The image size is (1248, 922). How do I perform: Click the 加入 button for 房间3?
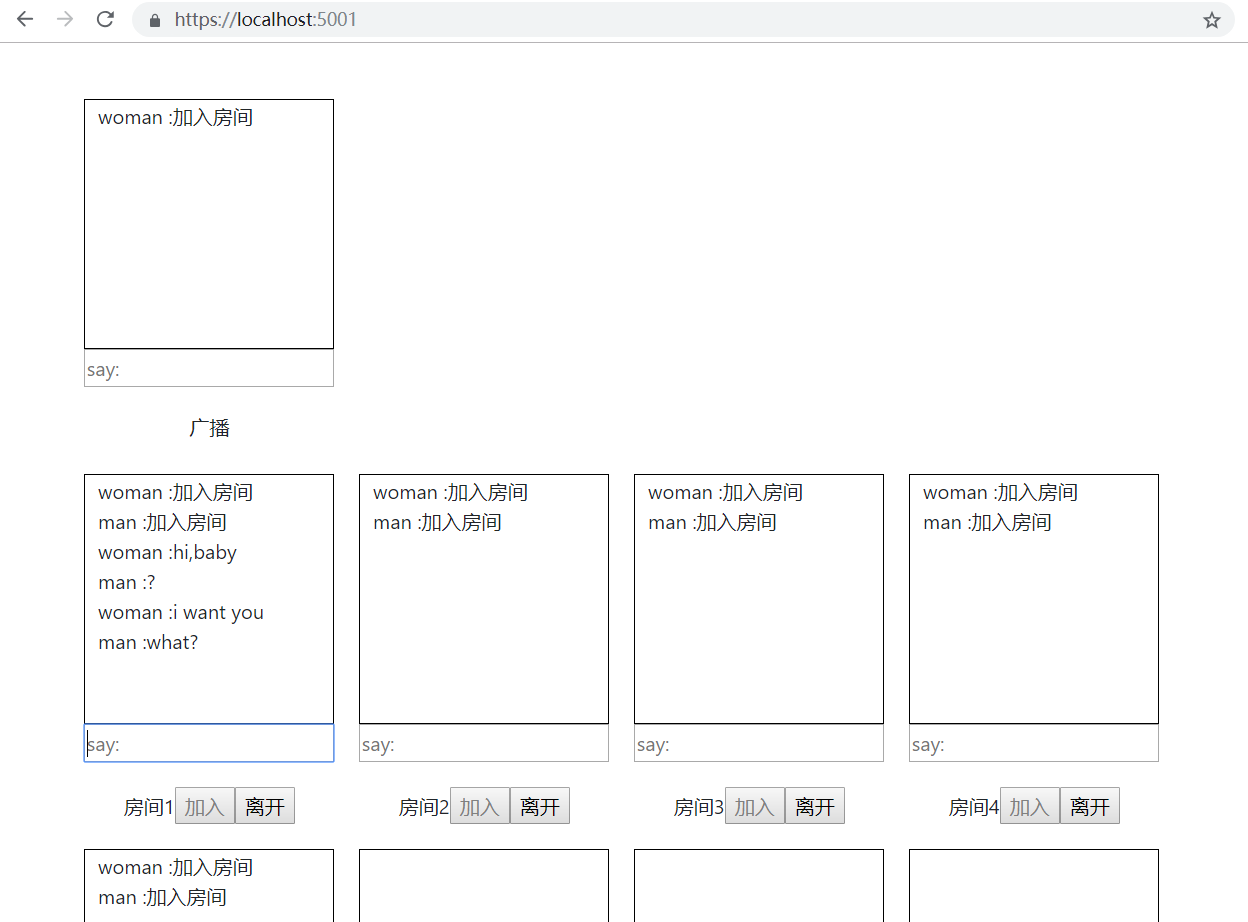click(x=755, y=806)
